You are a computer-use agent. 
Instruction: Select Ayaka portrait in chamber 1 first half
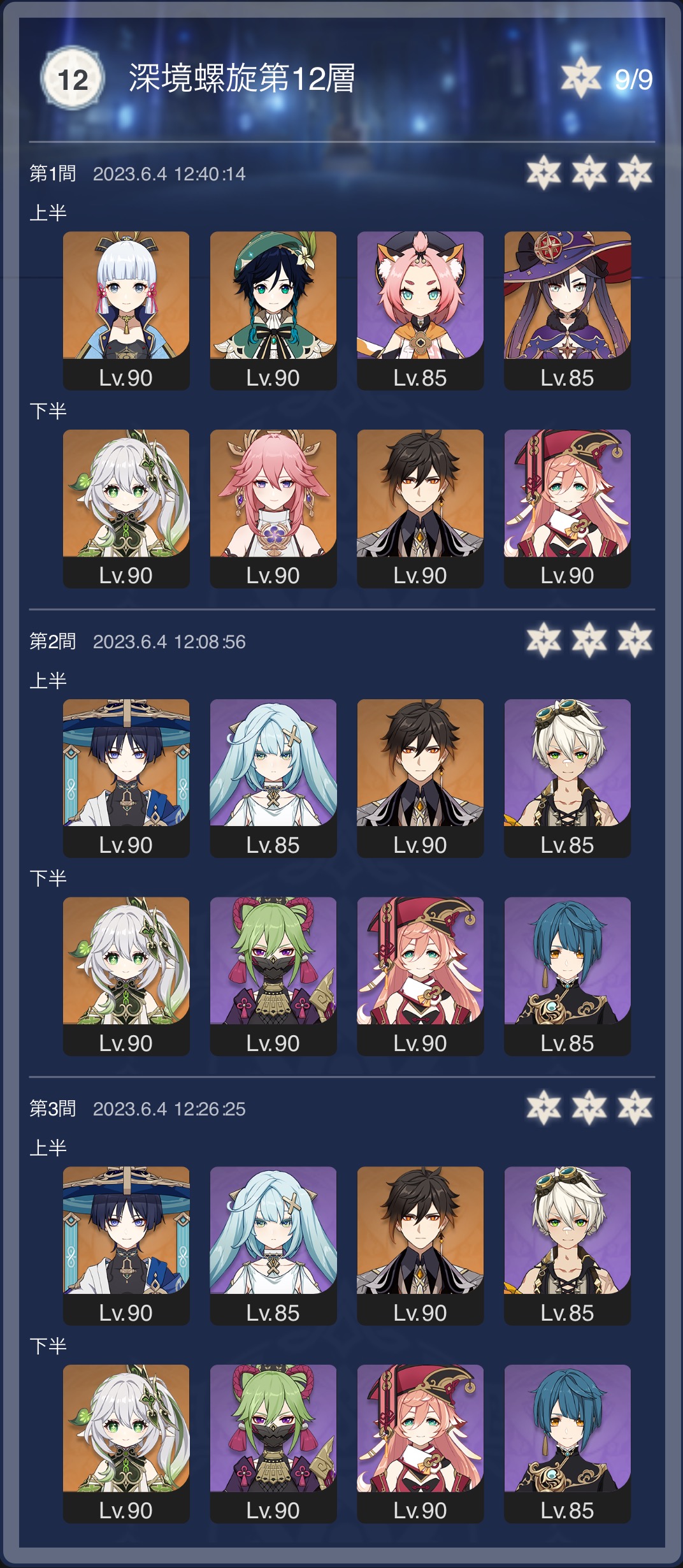click(x=126, y=310)
